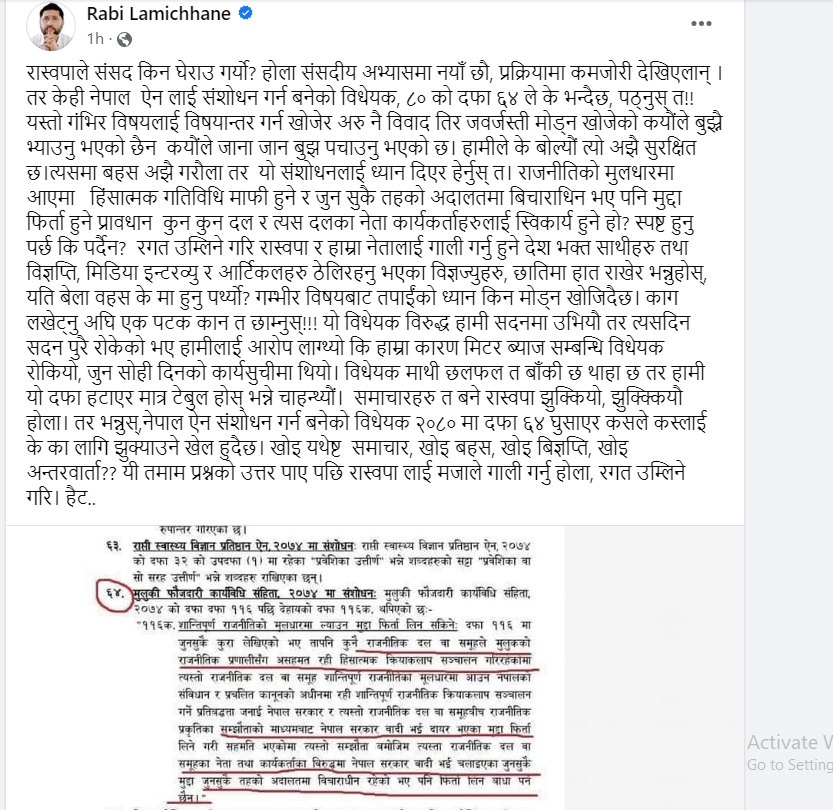This screenshot has width=833, height=810.
Task: Open the three-dot post options menu
Action: point(701,23)
